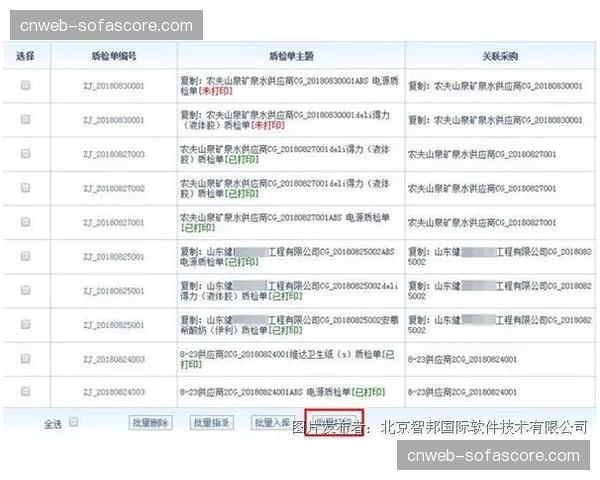Click the 批量入库 button
The image size is (600, 480).
pyautogui.click(x=272, y=423)
